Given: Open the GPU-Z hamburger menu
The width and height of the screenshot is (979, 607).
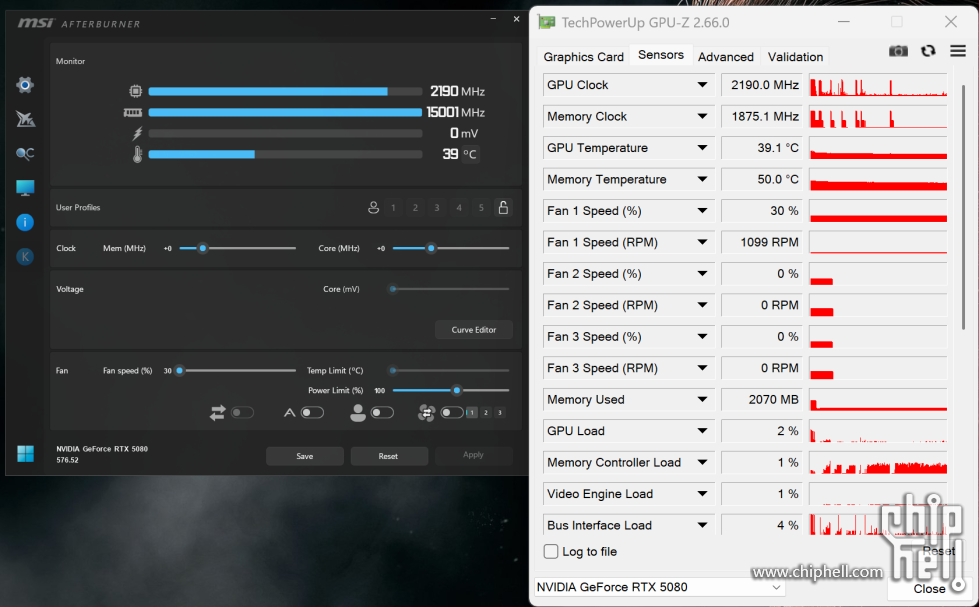Looking at the screenshot, I should 958,51.
